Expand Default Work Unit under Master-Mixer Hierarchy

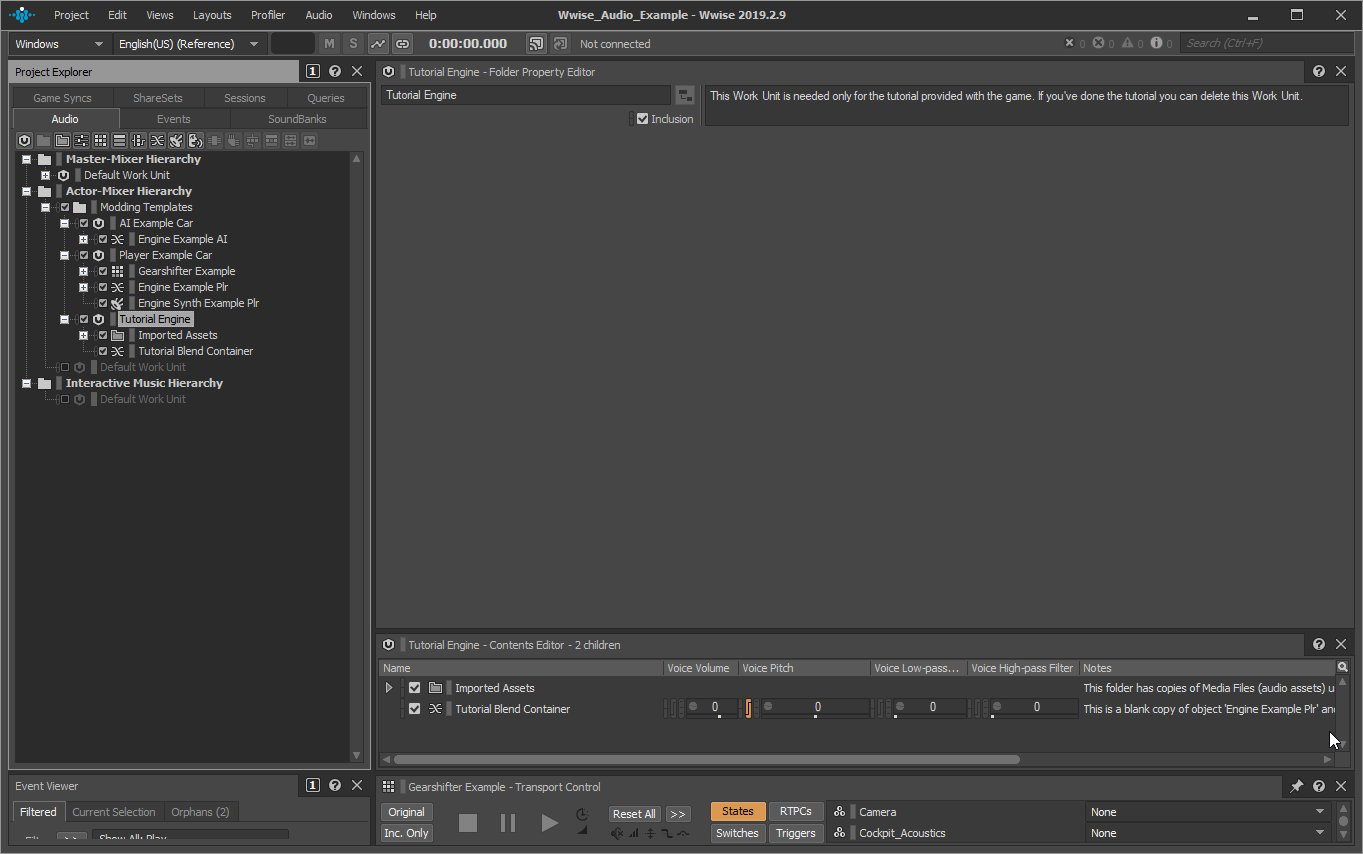click(x=45, y=175)
